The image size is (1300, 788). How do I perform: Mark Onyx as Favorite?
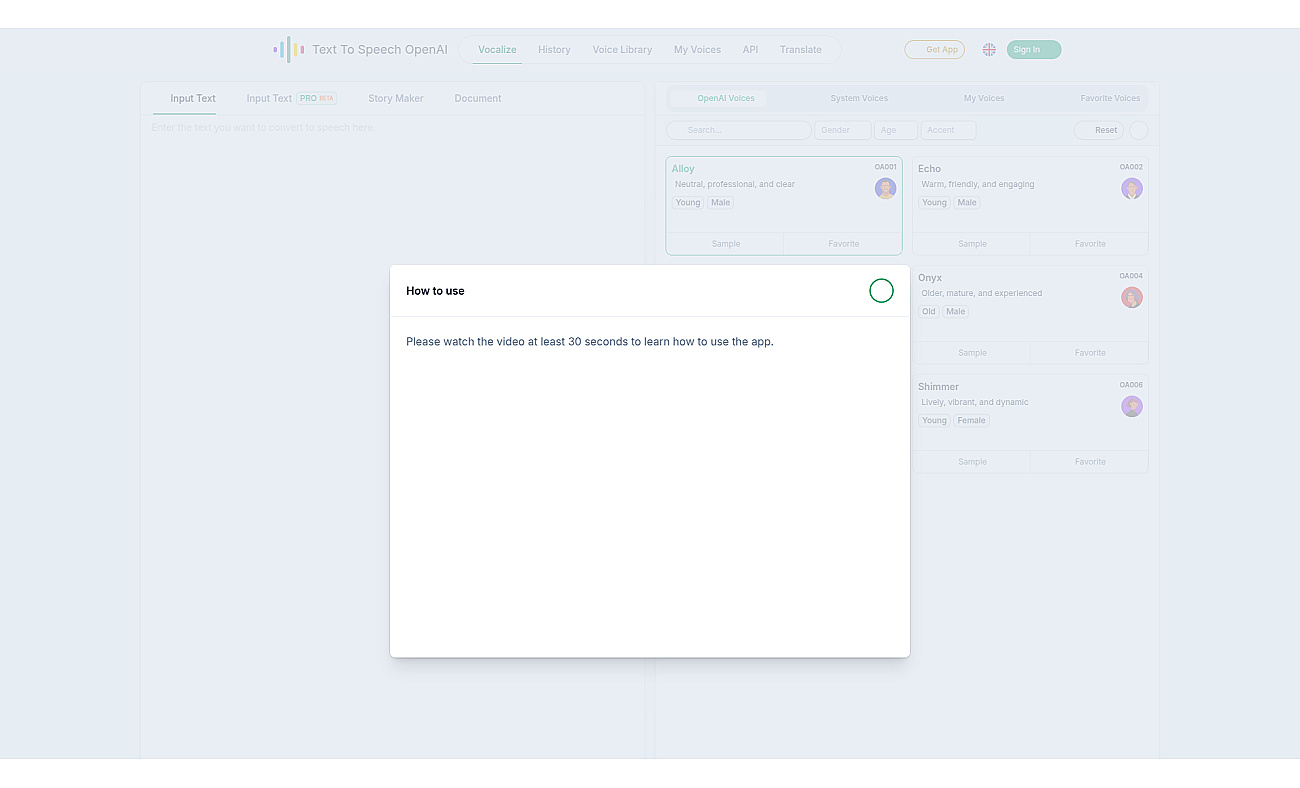coord(1090,353)
